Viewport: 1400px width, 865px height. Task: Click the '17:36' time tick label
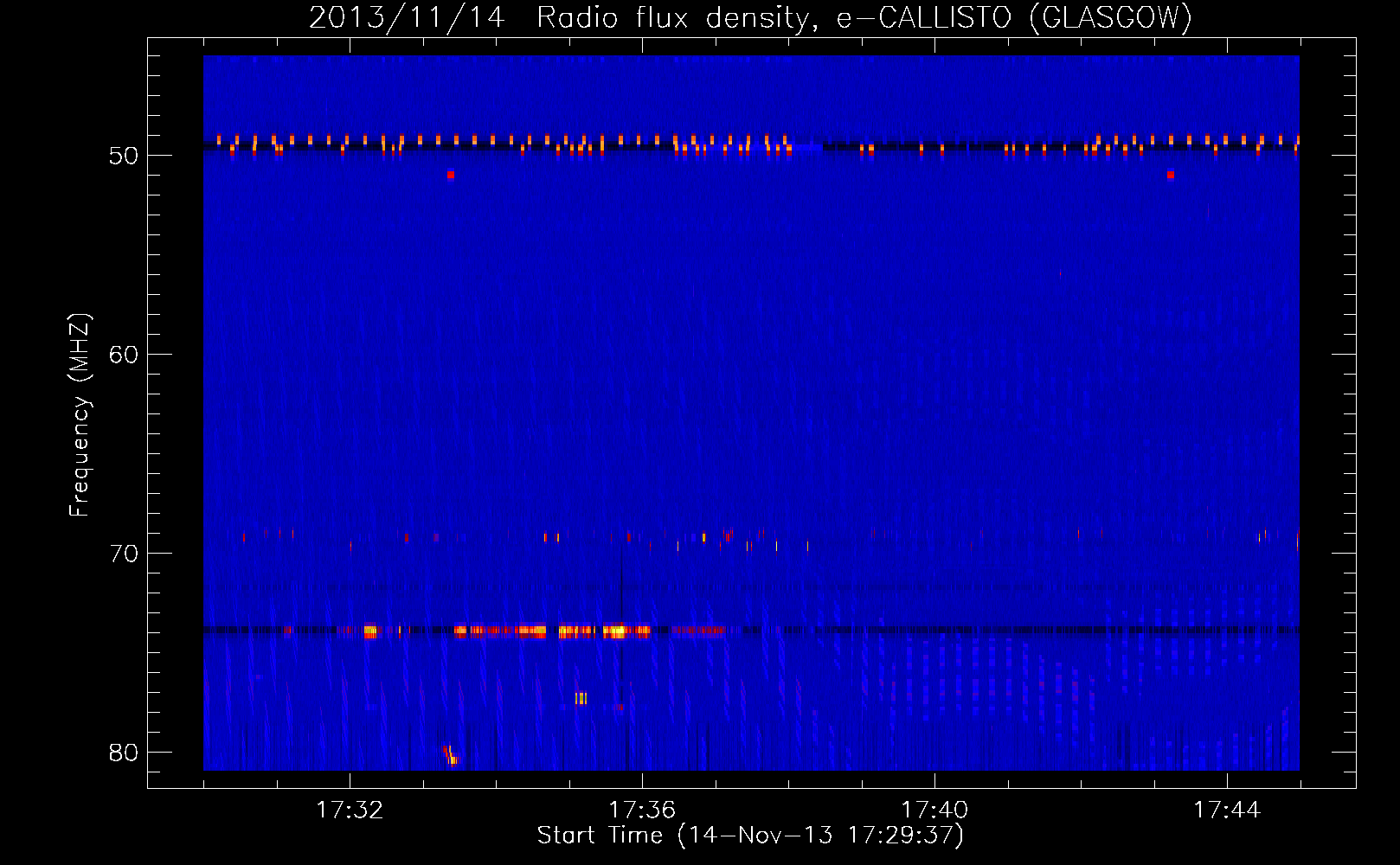tap(642, 811)
